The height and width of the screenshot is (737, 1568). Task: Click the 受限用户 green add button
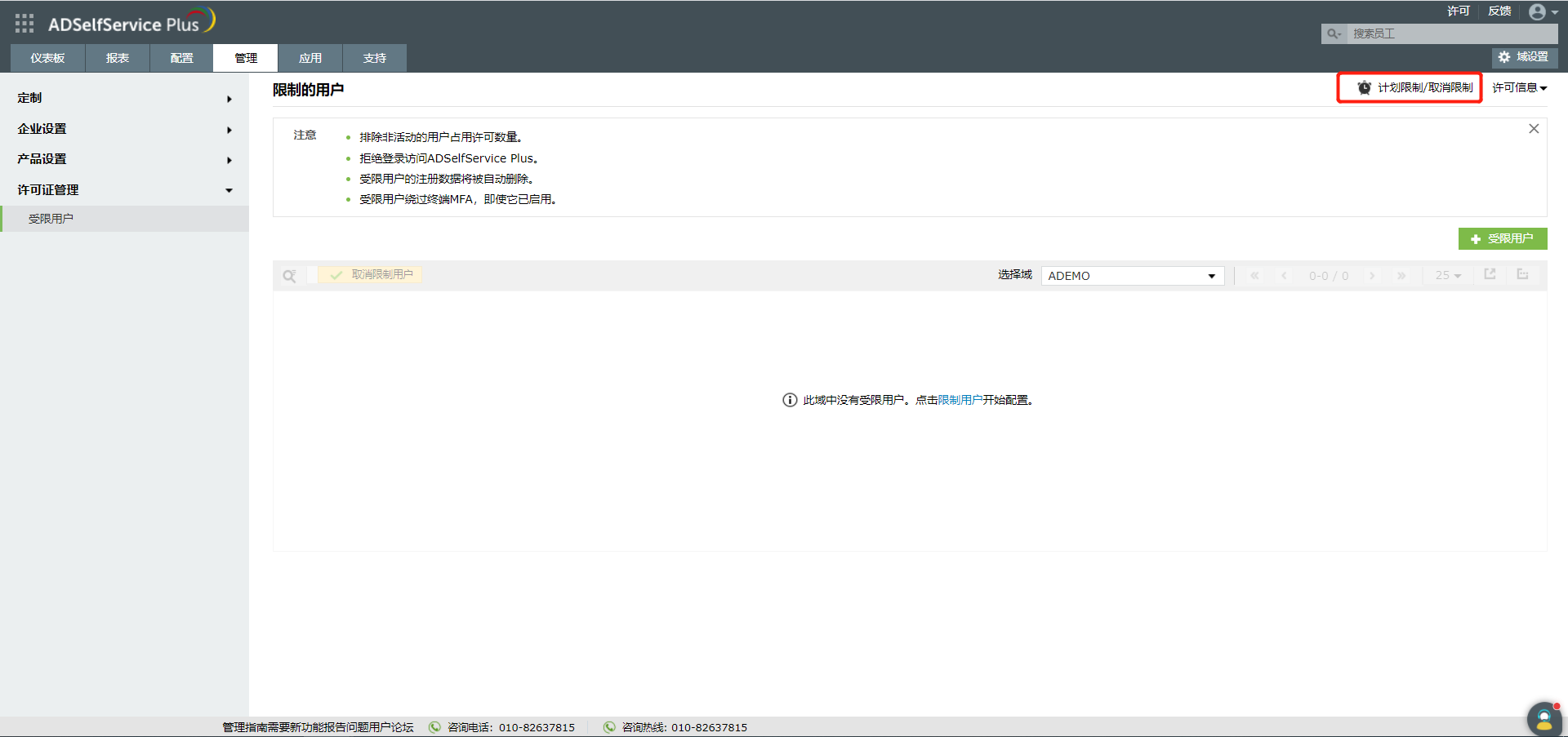pyautogui.click(x=1503, y=239)
